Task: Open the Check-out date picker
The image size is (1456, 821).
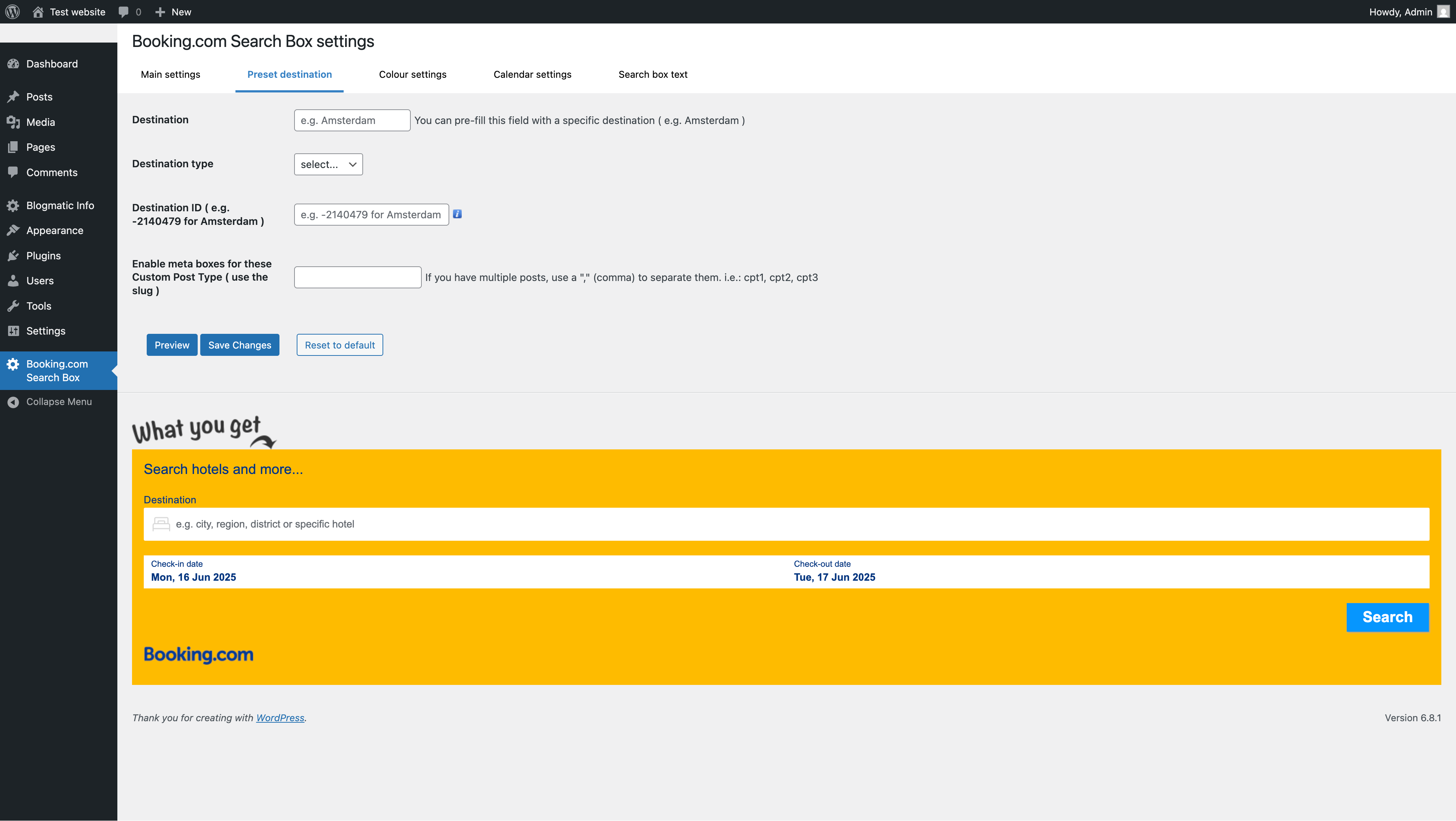Action: [1108, 572]
